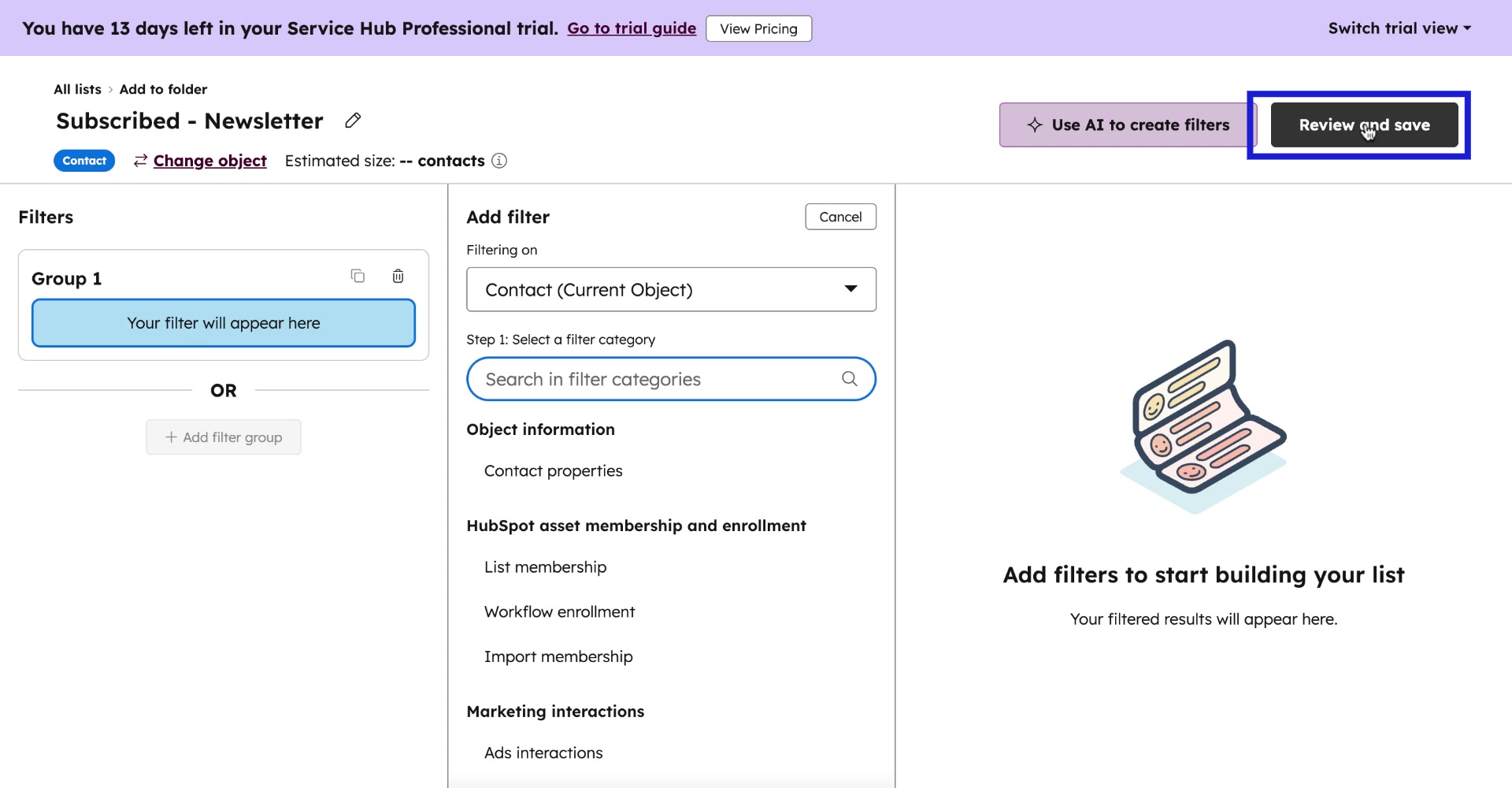Delete Group 1 with the trash icon

[x=398, y=276]
